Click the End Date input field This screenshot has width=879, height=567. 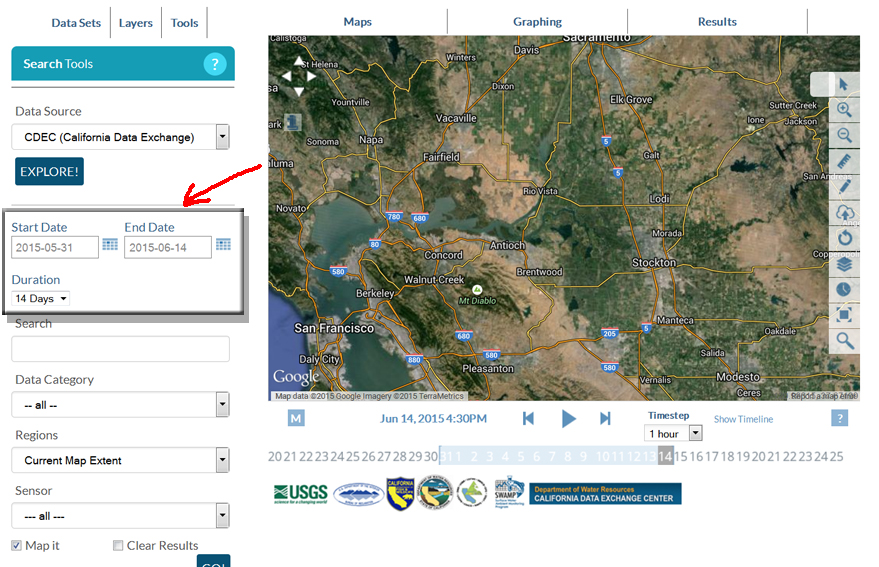pos(168,247)
